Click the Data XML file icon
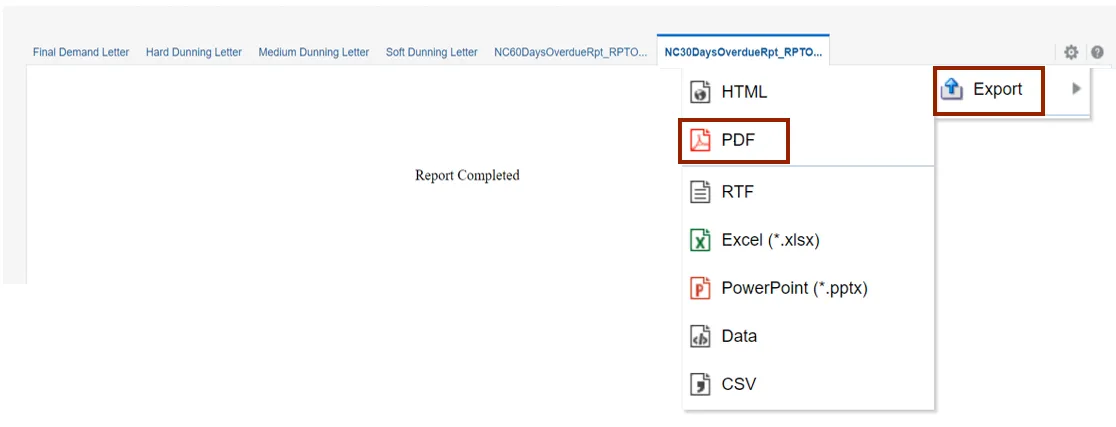This screenshot has width=1116, height=427. pyautogui.click(x=700, y=336)
